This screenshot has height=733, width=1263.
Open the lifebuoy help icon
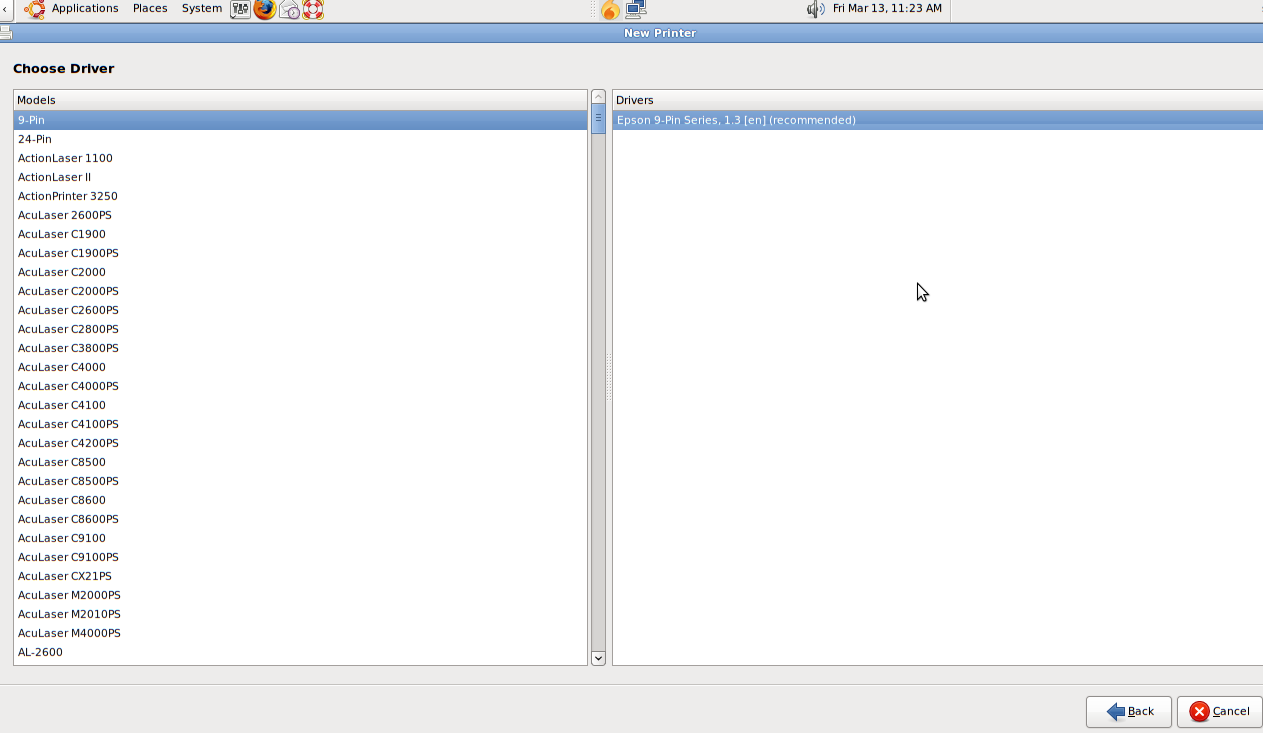313,10
